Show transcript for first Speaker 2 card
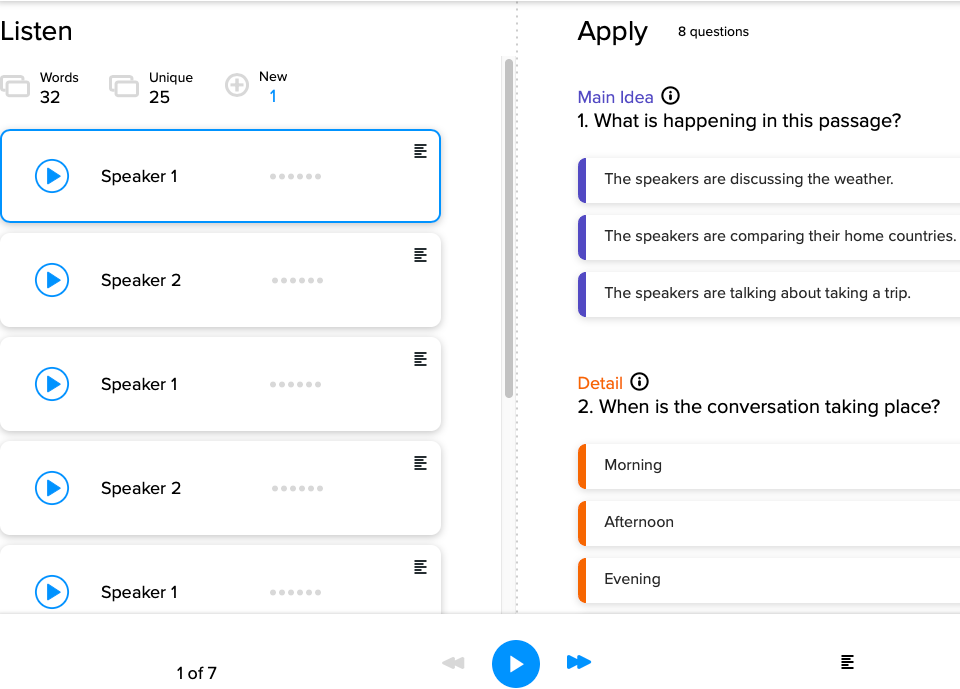This screenshot has height=689, width=960. [420, 255]
